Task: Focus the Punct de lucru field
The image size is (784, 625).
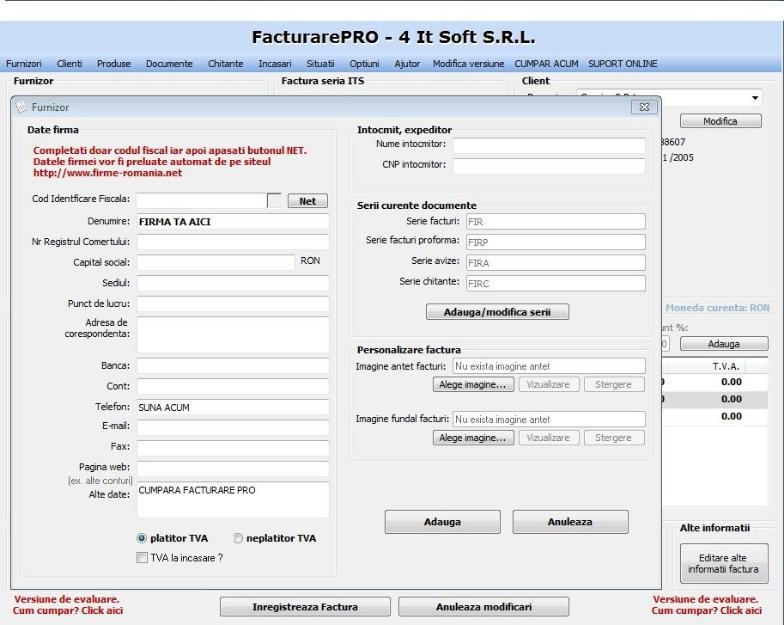Action: (x=232, y=304)
